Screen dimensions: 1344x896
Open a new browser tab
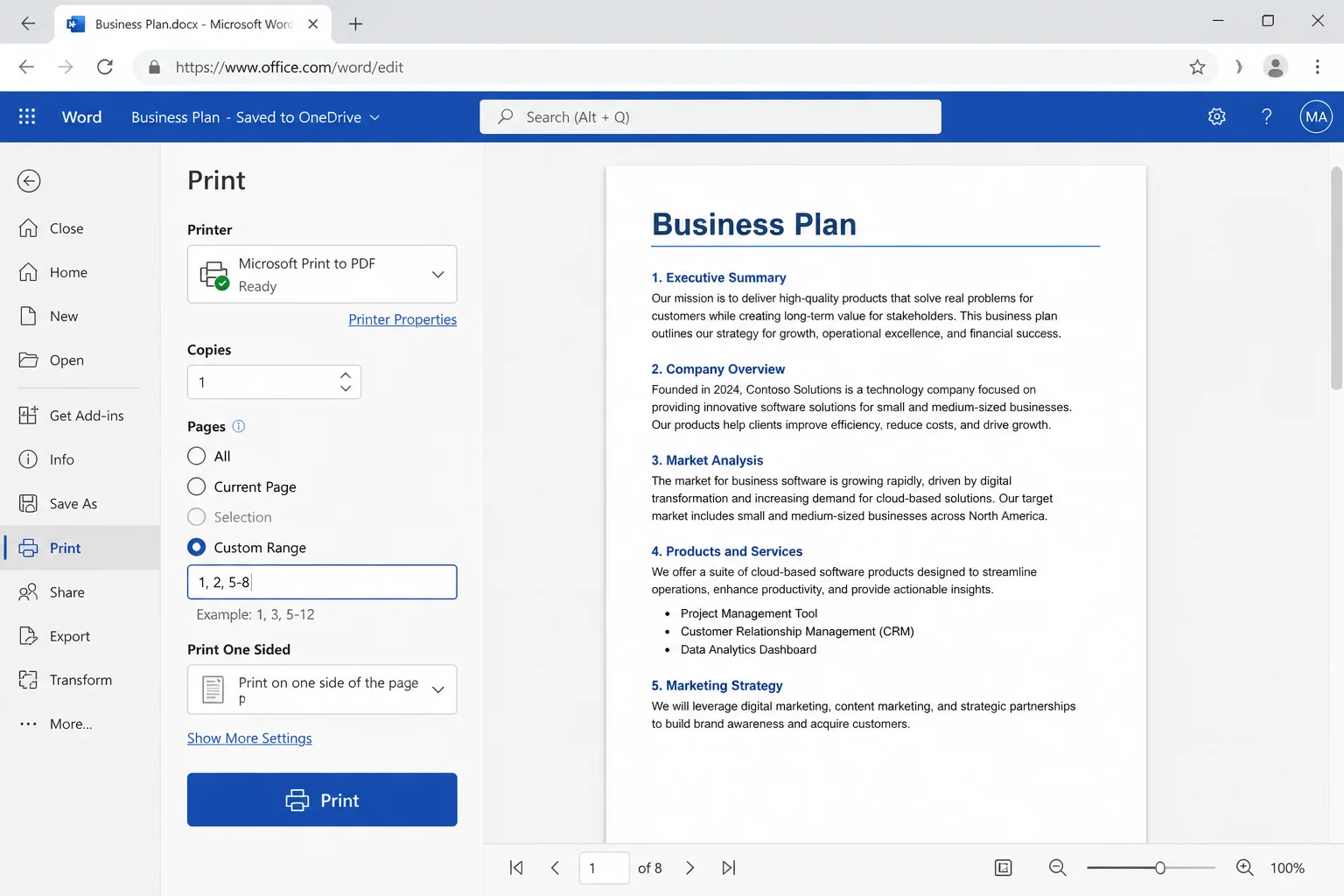tap(355, 24)
